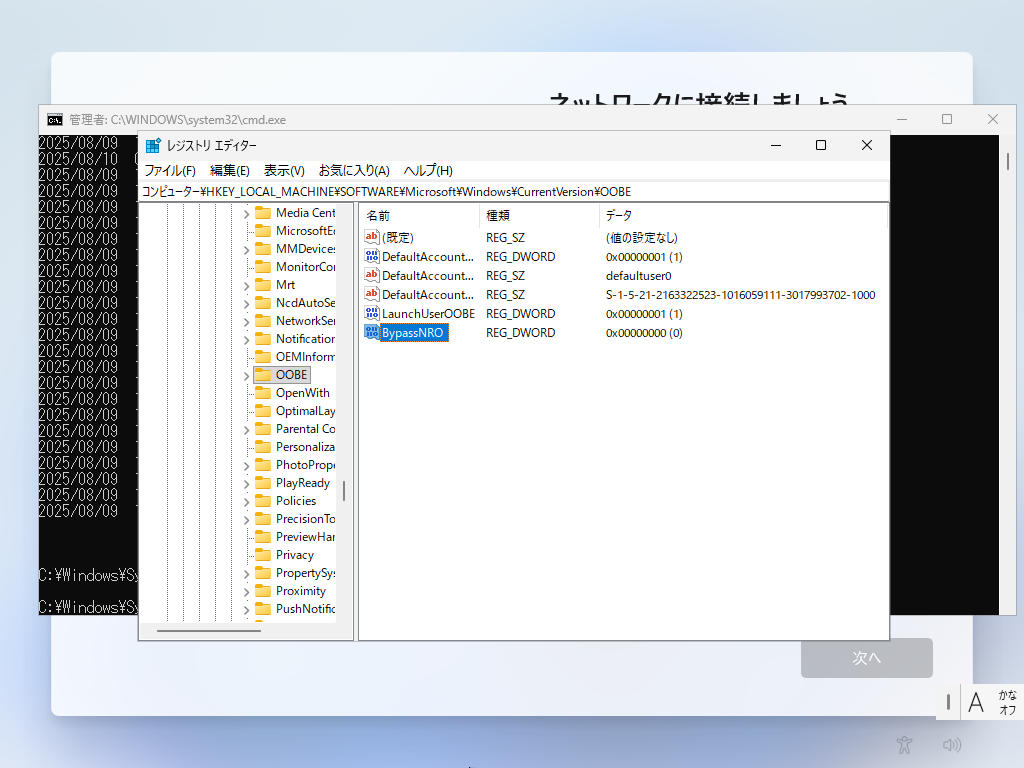
Task: Expand the PrecisionTo key
Action: [x=246, y=520]
